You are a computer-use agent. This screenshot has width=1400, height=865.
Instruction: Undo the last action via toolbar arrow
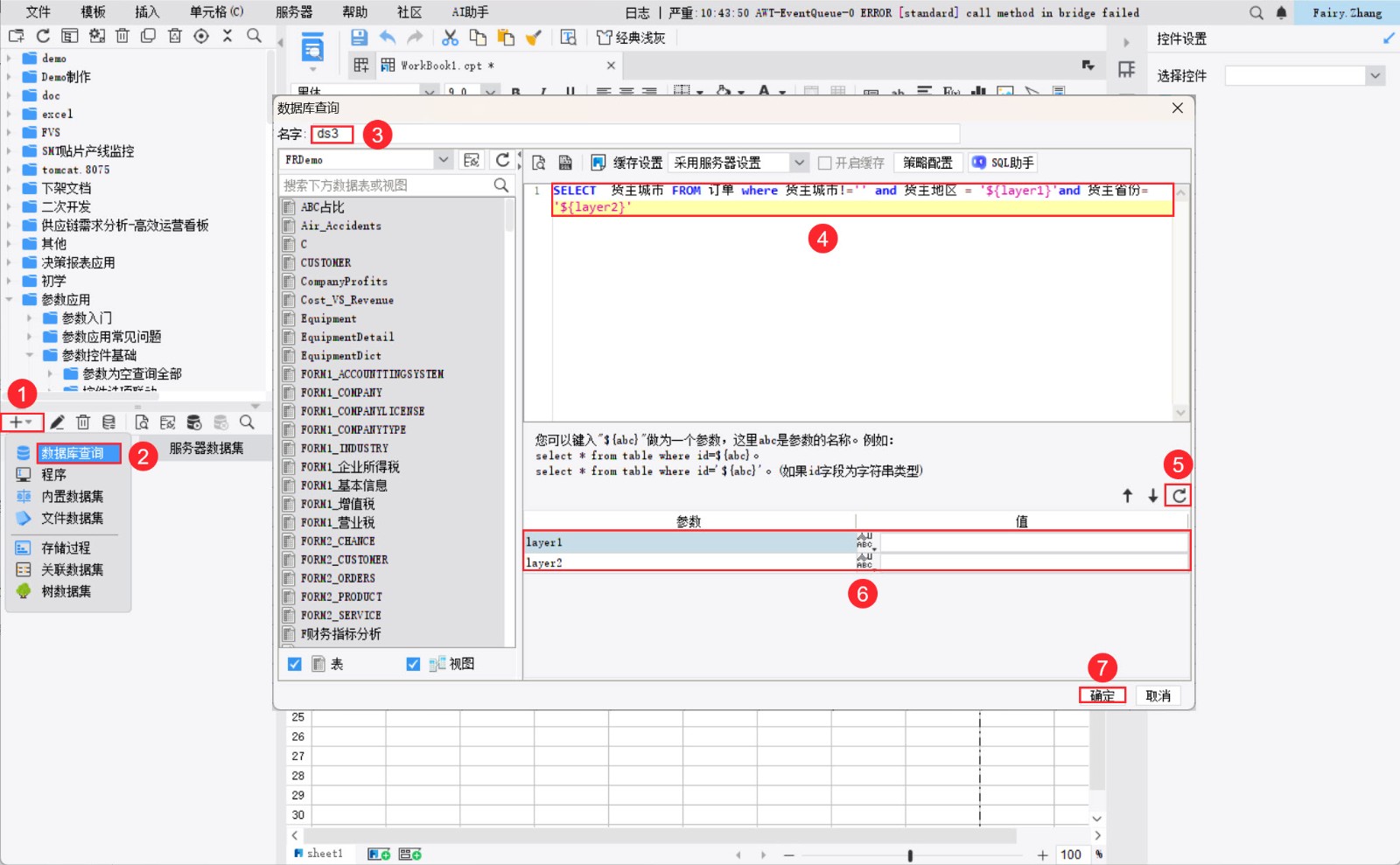[388, 38]
